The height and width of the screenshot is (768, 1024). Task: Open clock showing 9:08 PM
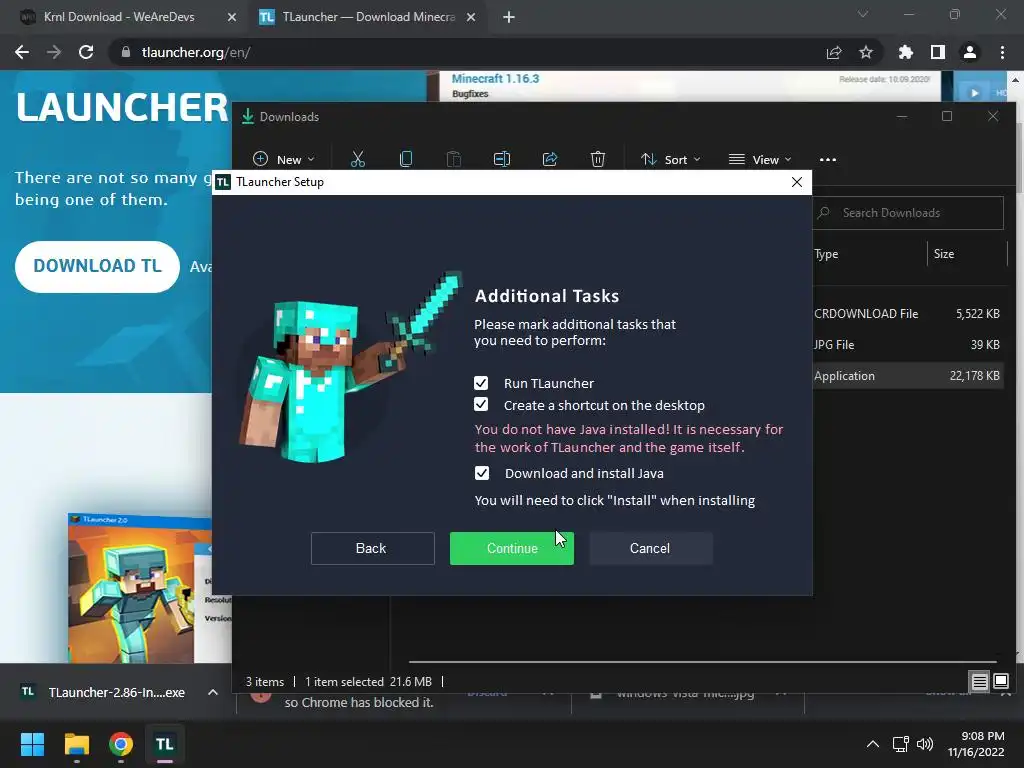click(x=976, y=744)
